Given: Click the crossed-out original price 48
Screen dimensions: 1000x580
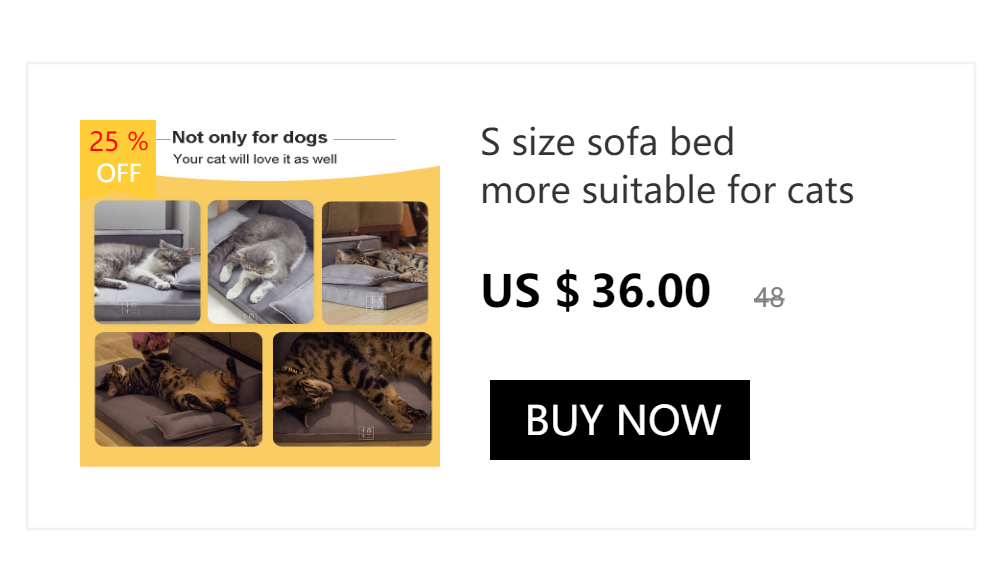Looking at the screenshot, I should (x=769, y=297).
